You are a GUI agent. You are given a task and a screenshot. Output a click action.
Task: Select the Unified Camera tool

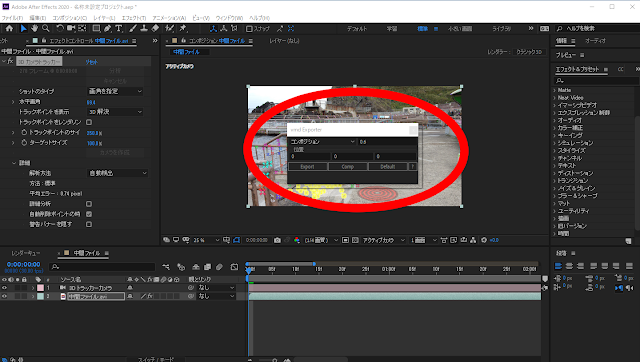click(71, 29)
